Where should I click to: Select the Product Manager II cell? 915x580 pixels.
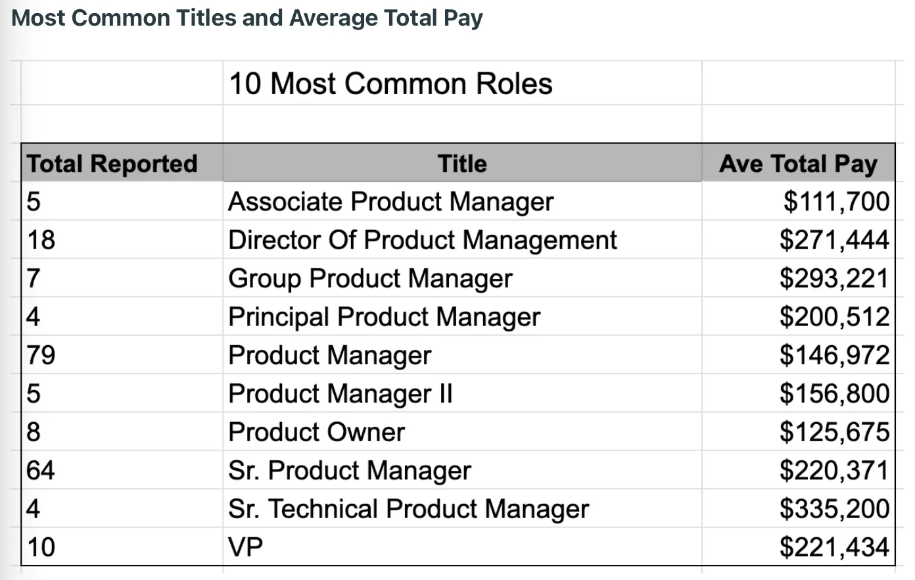tap(462, 393)
